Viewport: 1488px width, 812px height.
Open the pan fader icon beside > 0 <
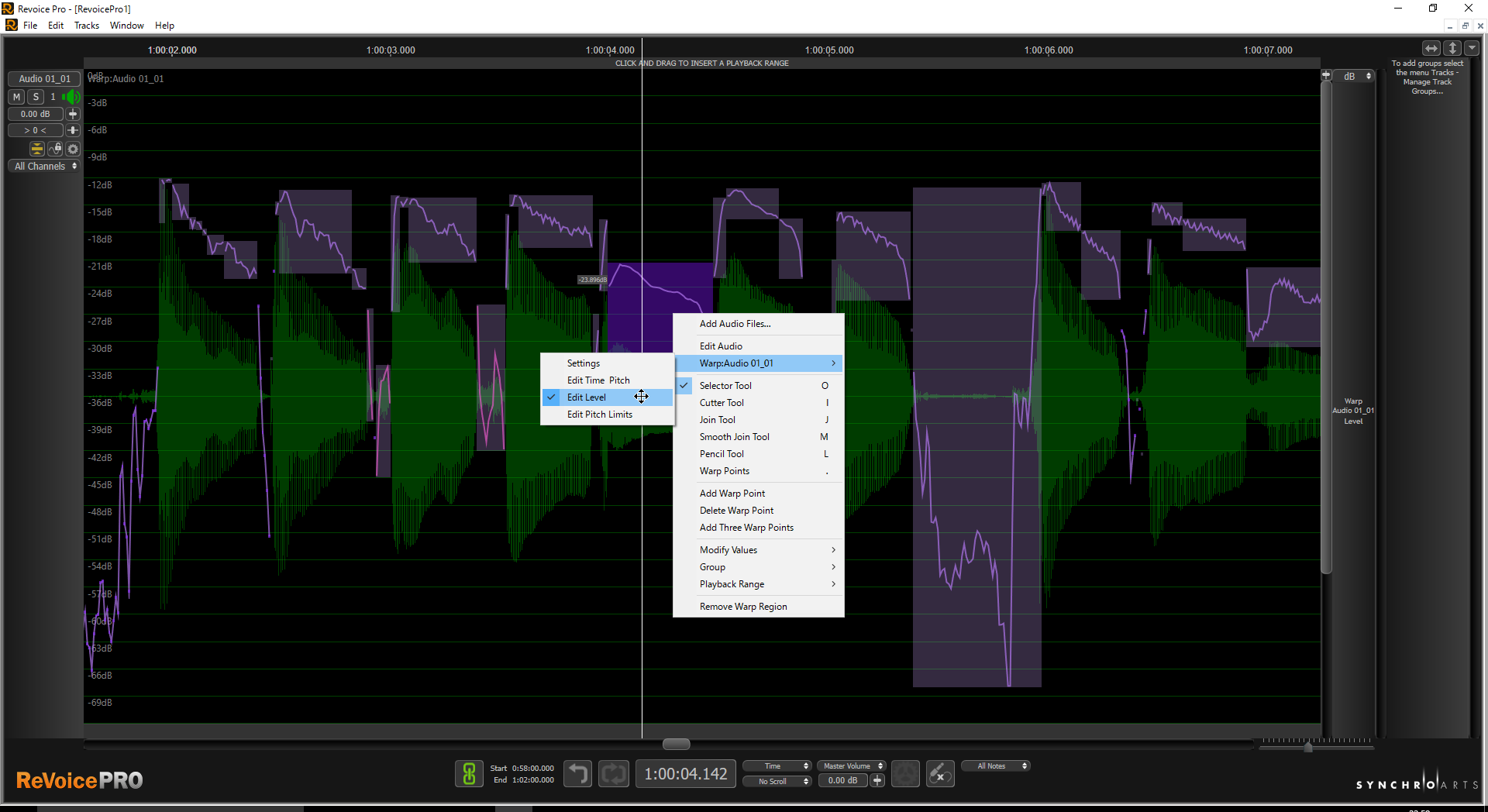click(73, 130)
